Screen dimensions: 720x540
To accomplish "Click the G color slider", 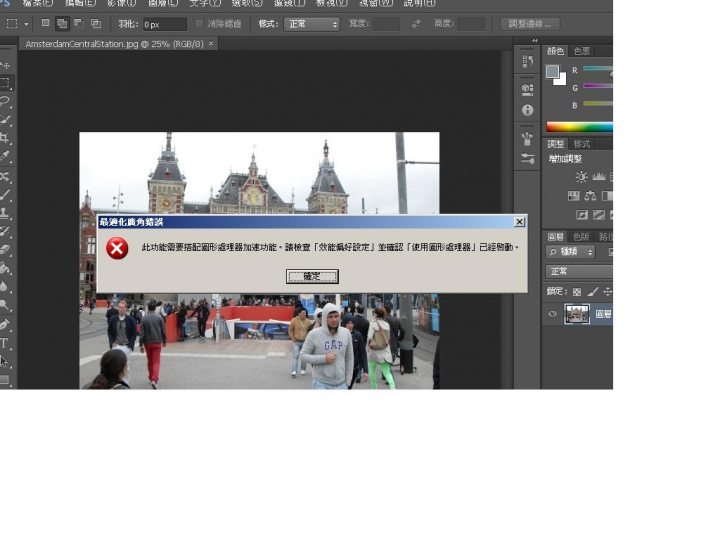I will click(597, 86).
